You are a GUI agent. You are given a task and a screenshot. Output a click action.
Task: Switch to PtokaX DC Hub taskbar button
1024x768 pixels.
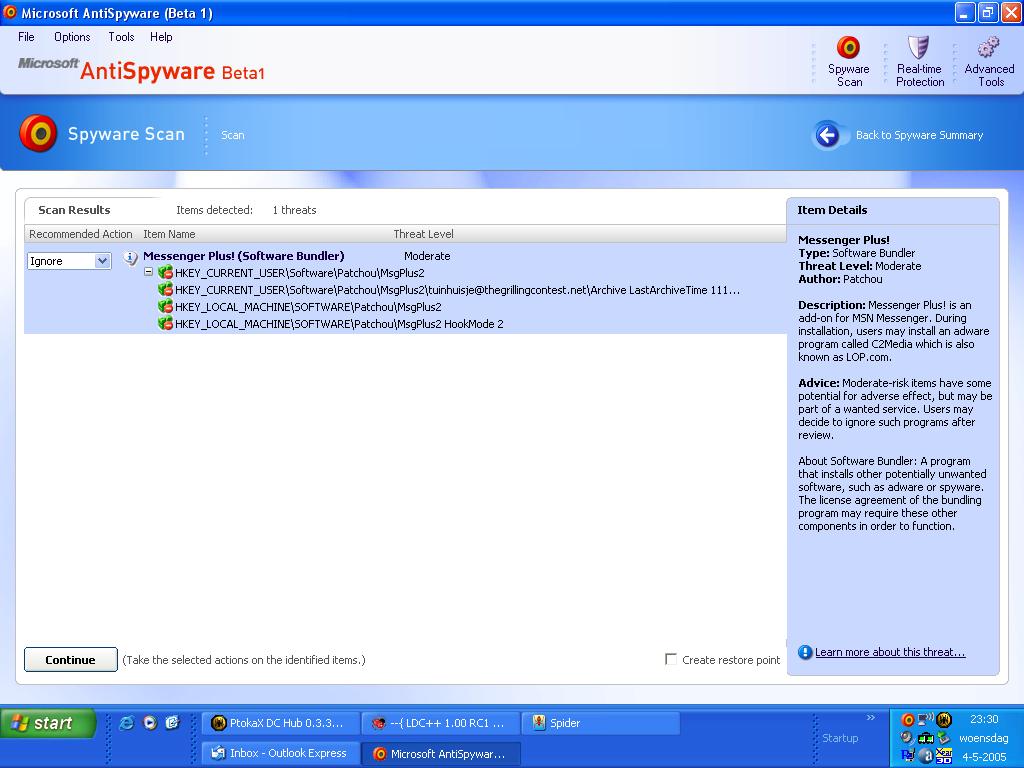coord(281,723)
